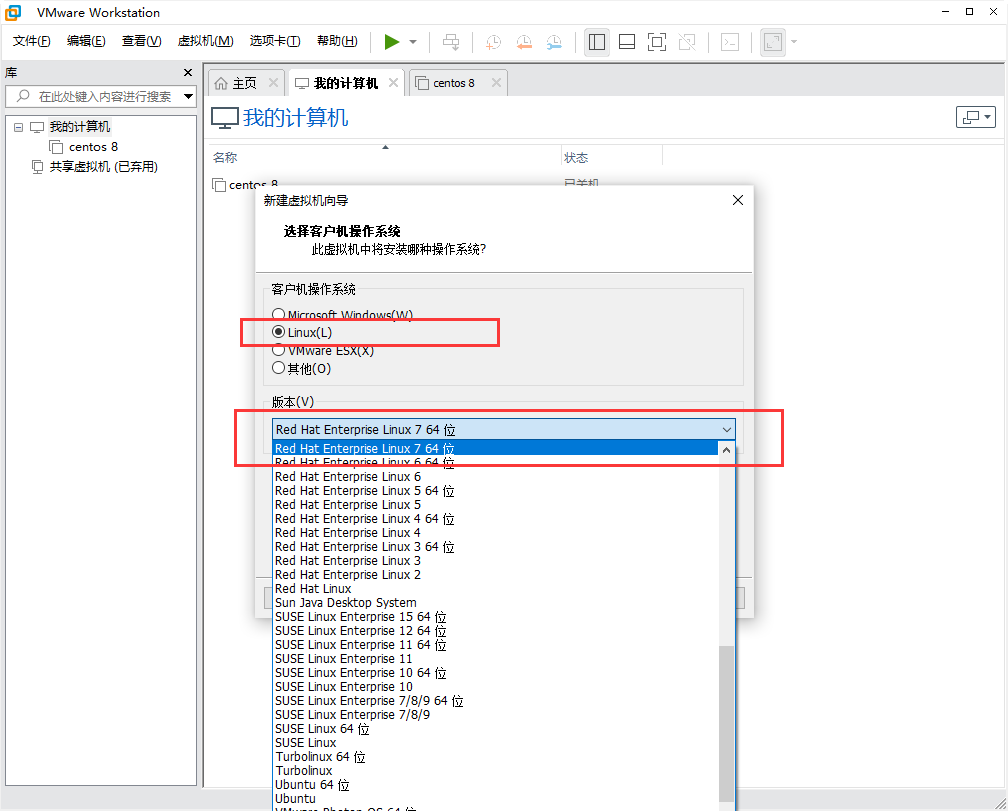Open the stretch display dropdown arrow
This screenshot has width=1008, height=811.
pyautogui.click(x=794, y=42)
